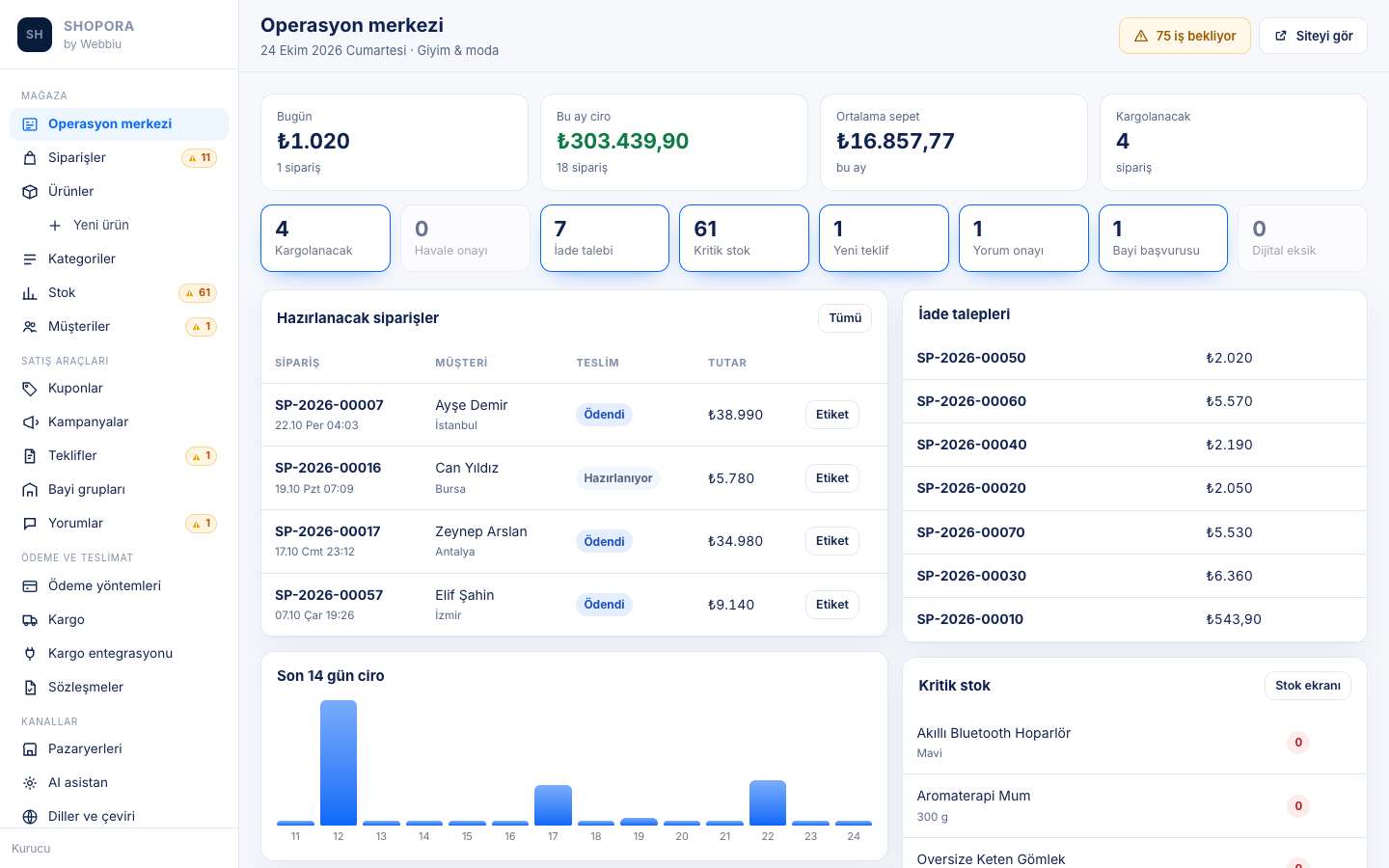
Task: Open Siteyi gör external link button
Action: 1313,36
